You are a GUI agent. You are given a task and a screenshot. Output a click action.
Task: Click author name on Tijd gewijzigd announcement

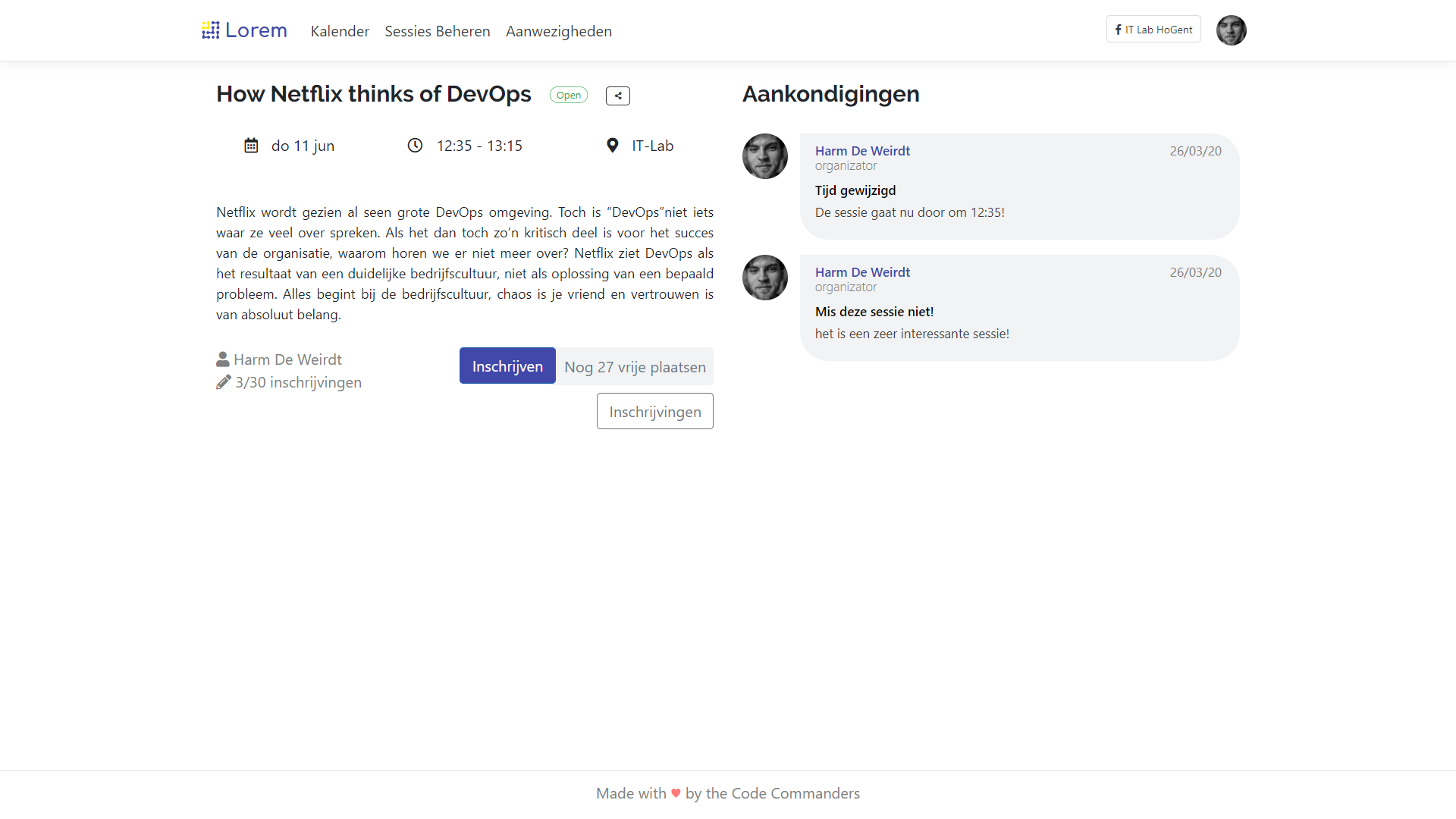click(x=862, y=151)
